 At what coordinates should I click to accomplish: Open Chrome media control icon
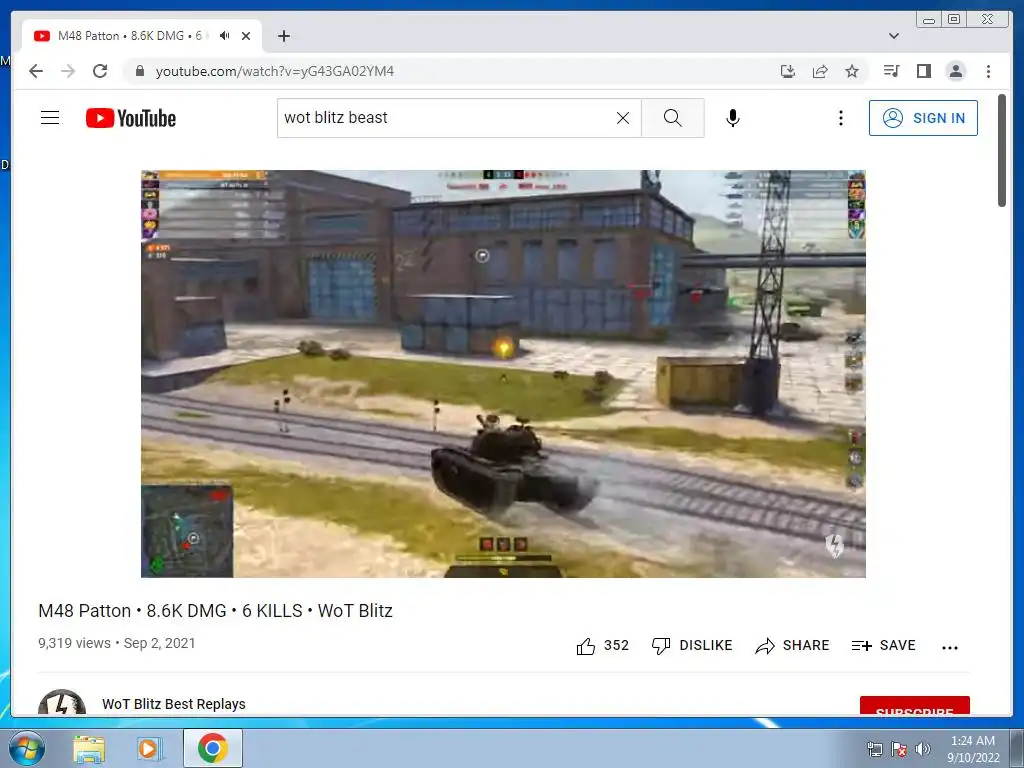coord(891,71)
